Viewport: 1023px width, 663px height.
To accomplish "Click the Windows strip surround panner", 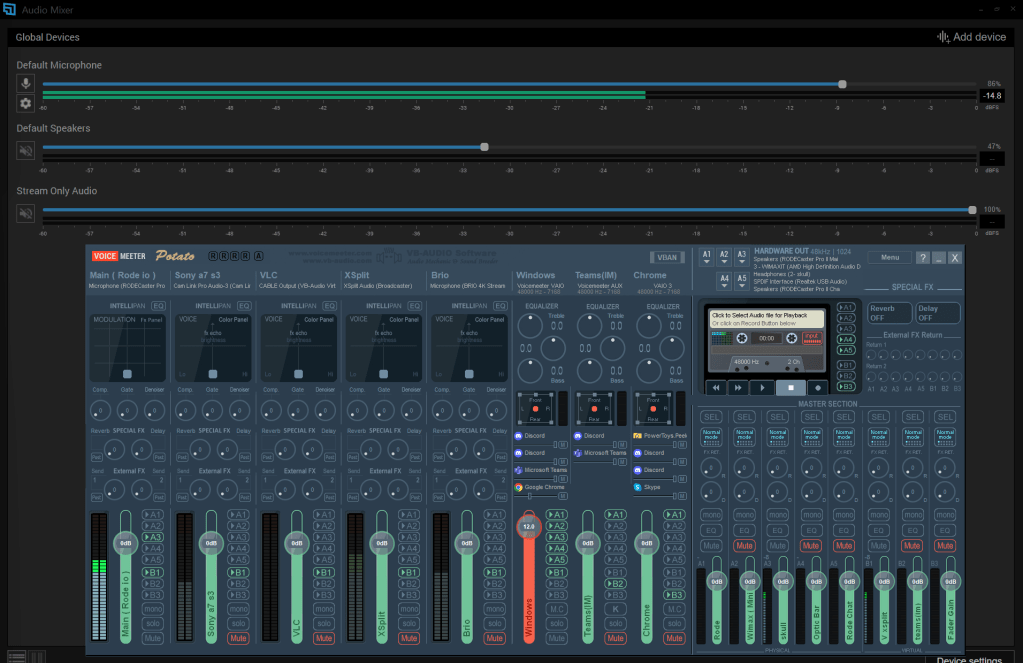I will [x=536, y=409].
